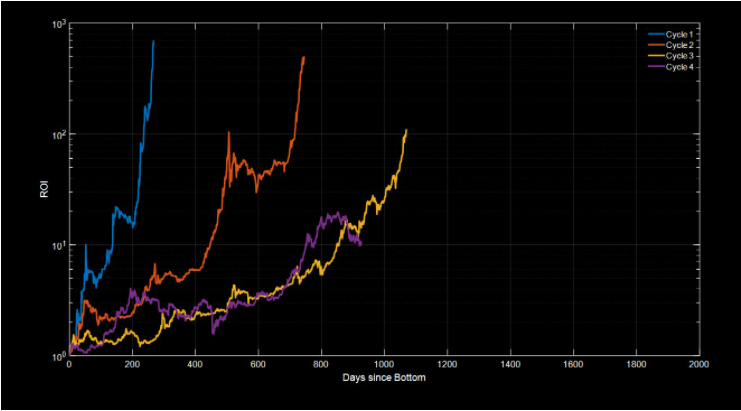741x411 pixels.
Task: Click the 'Days since Bottom' axis title
Action: 384,377
